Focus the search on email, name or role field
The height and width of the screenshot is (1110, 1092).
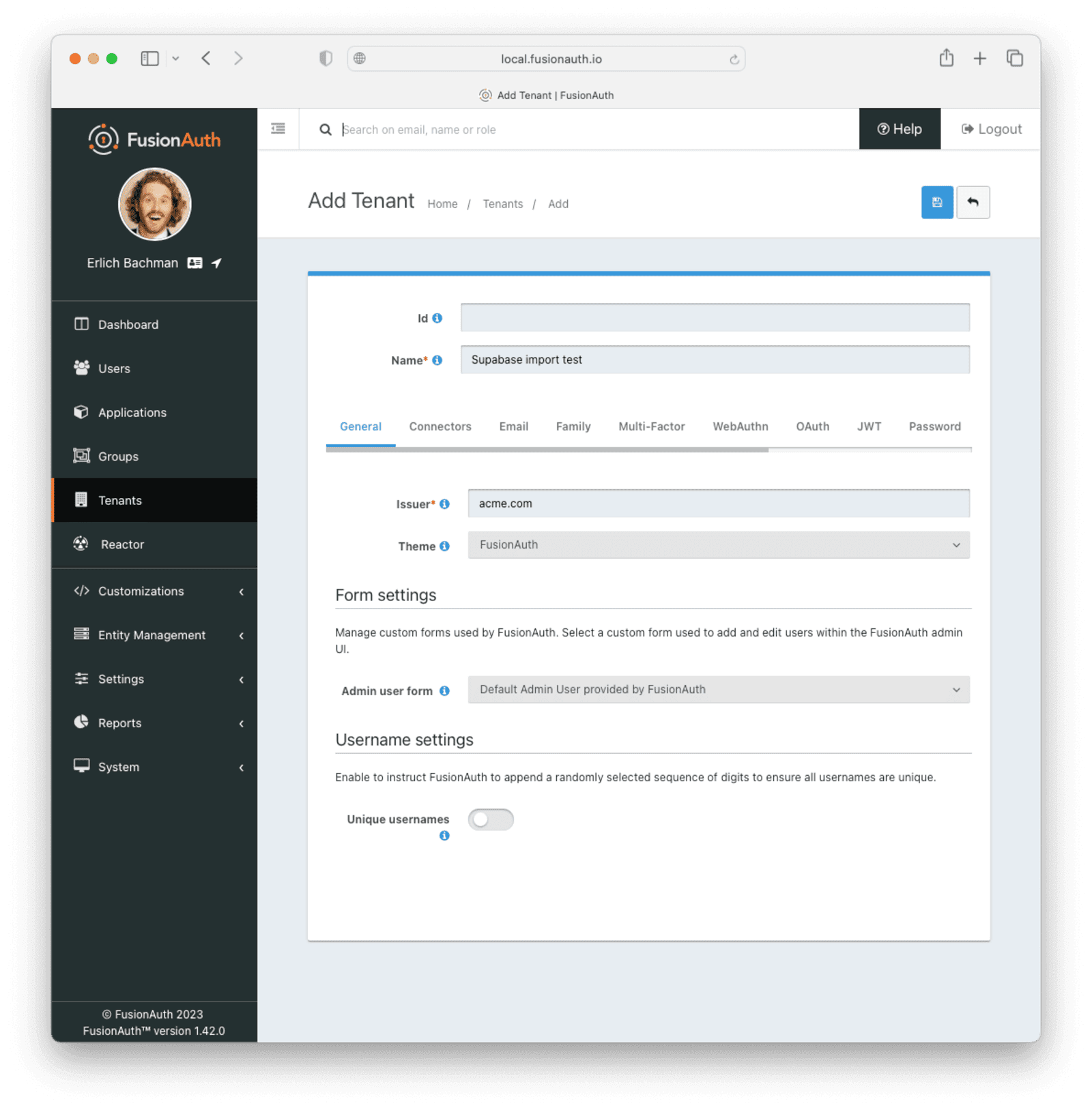594,130
